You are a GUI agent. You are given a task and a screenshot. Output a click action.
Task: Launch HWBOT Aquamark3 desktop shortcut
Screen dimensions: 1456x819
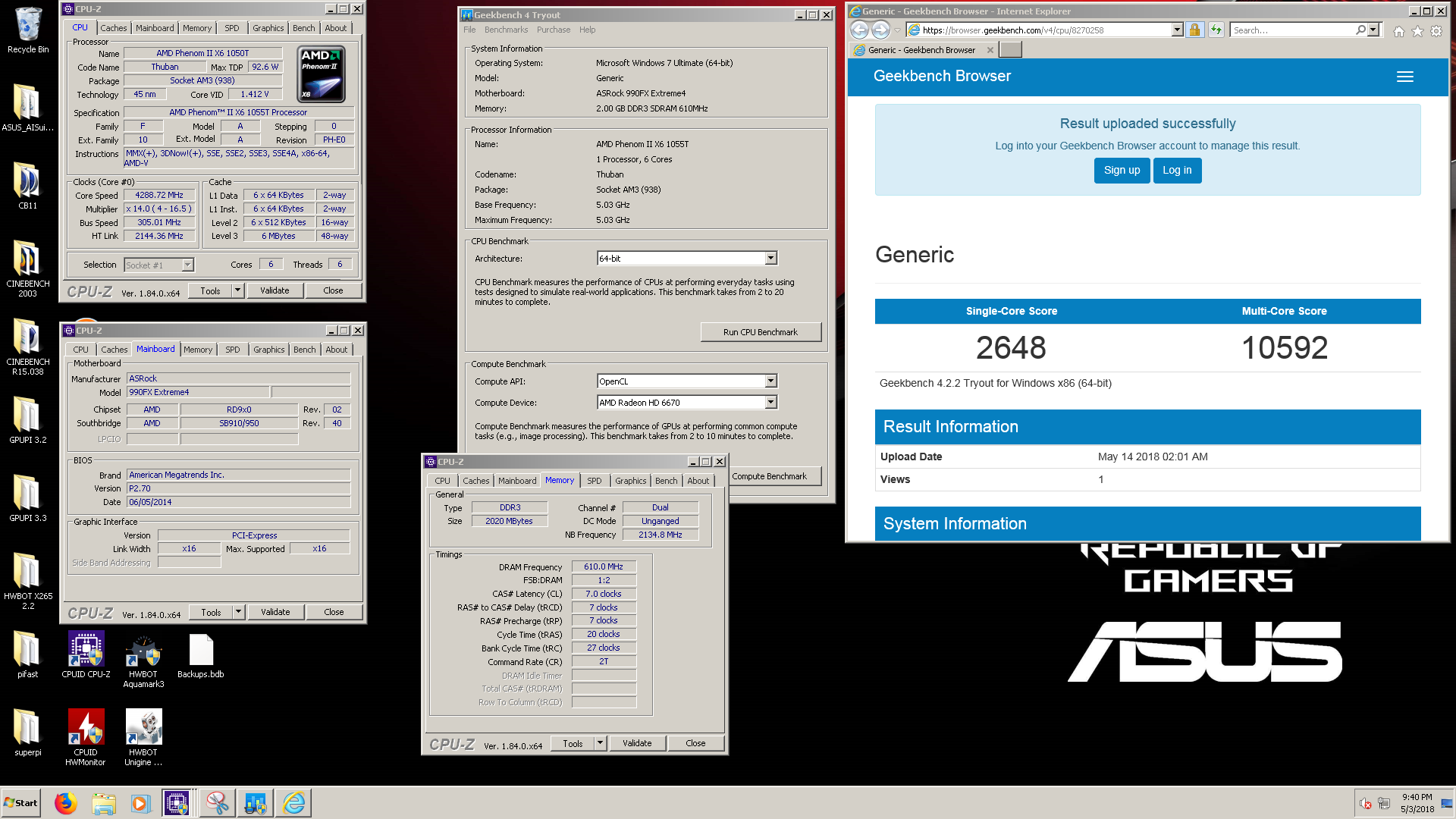point(143,660)
